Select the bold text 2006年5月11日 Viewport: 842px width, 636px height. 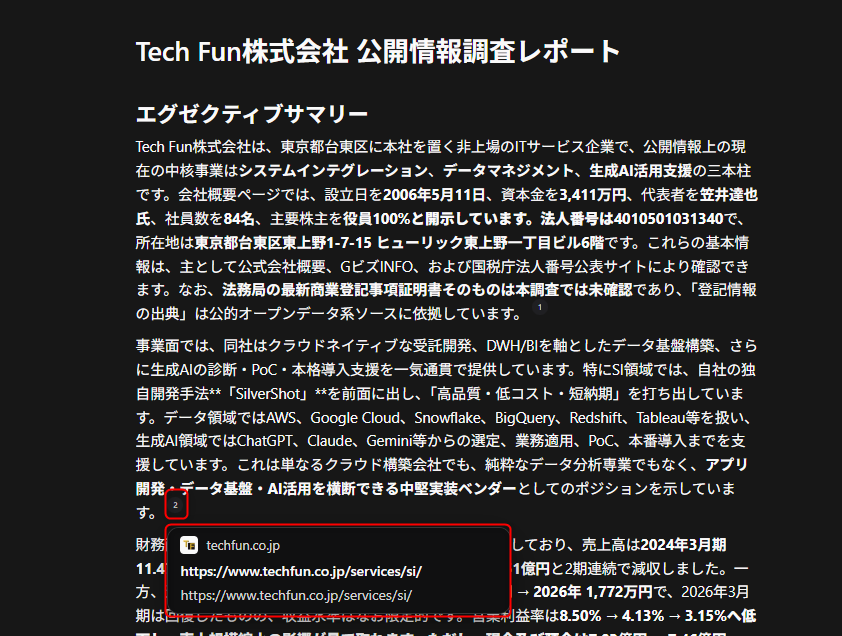pyautogui.click(x=434, y=195)
